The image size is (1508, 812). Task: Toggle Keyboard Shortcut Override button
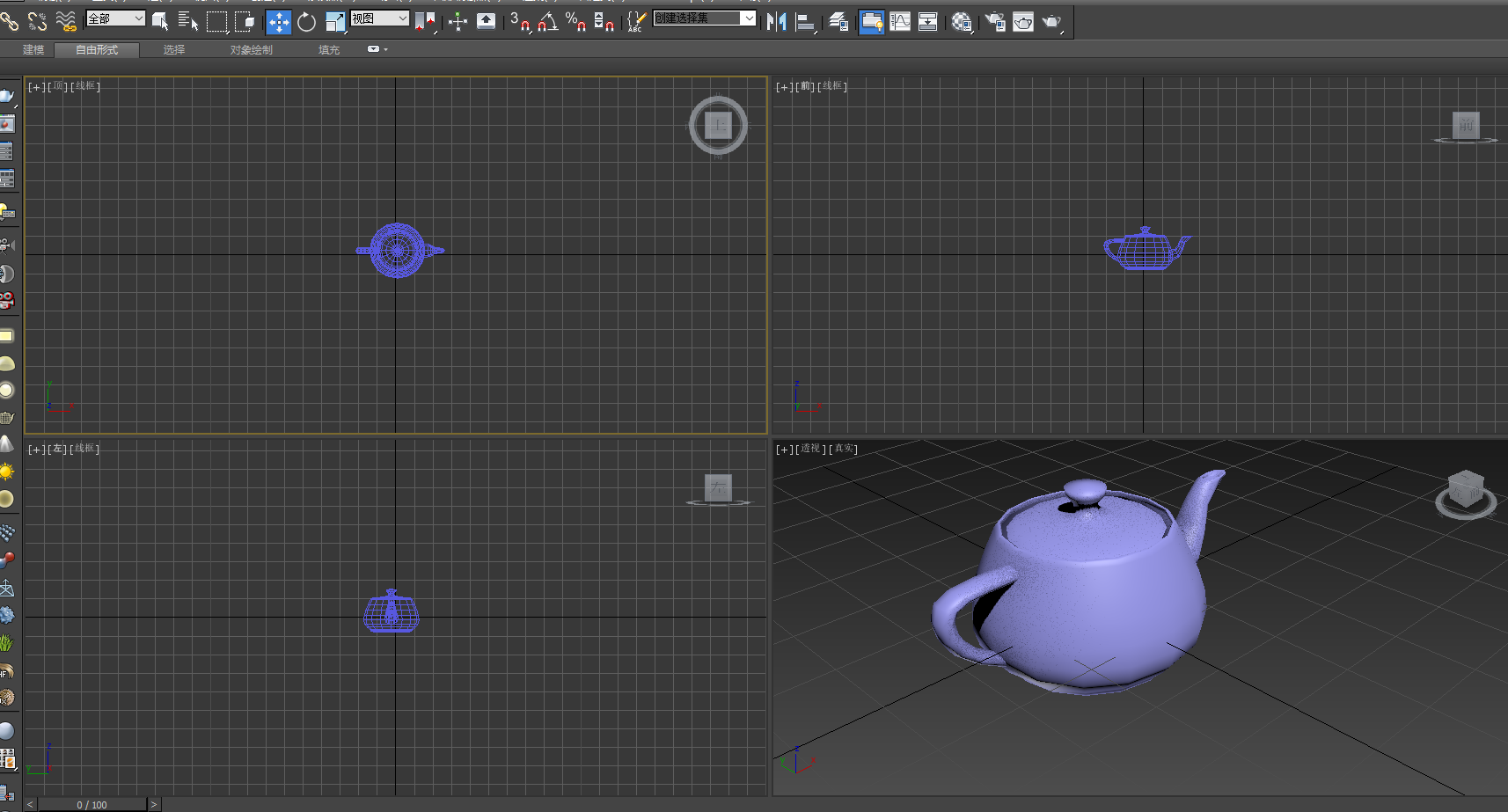coord(486,21)
